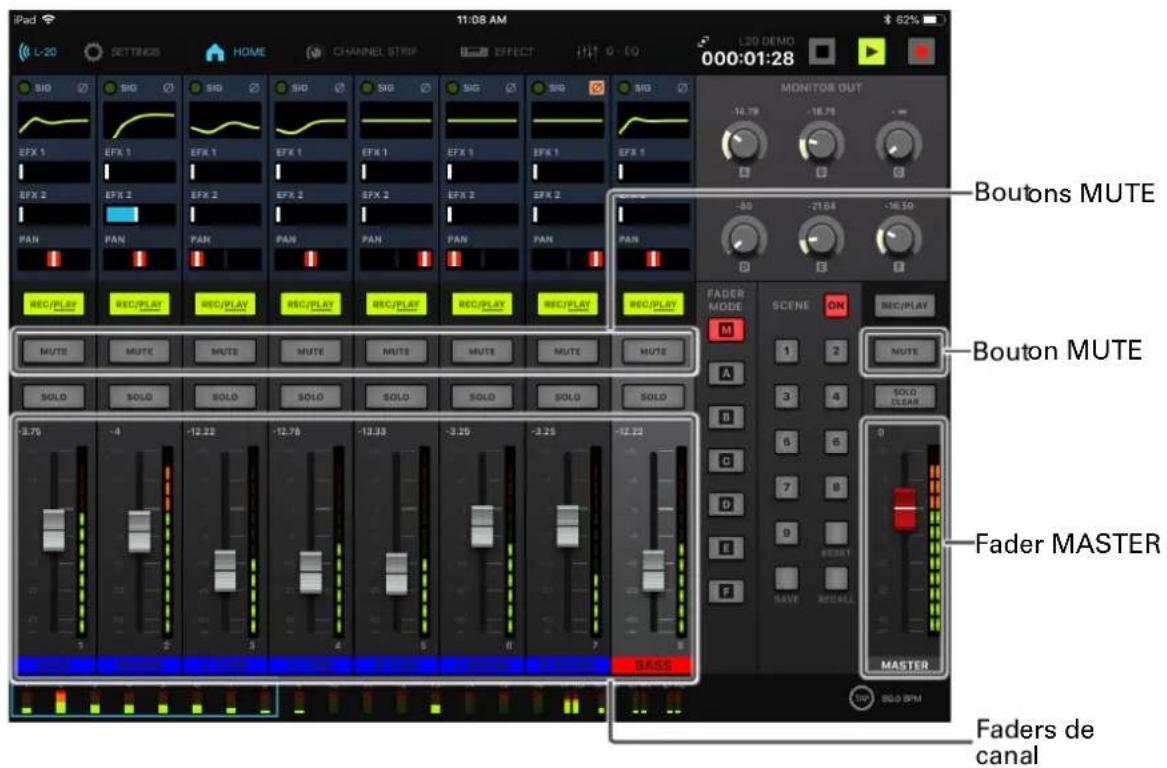Open SETTINGS via the gear icon
The width and height of the screenshot is (1167, 768).
point(93,52)
